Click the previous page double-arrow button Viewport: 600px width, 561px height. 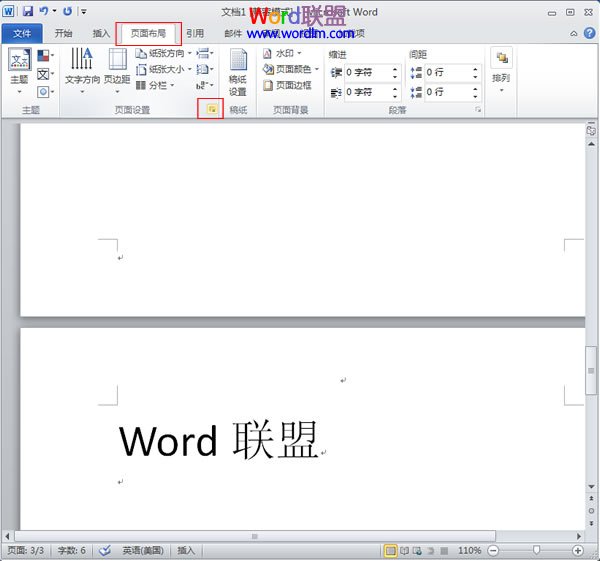coord(591,499)
